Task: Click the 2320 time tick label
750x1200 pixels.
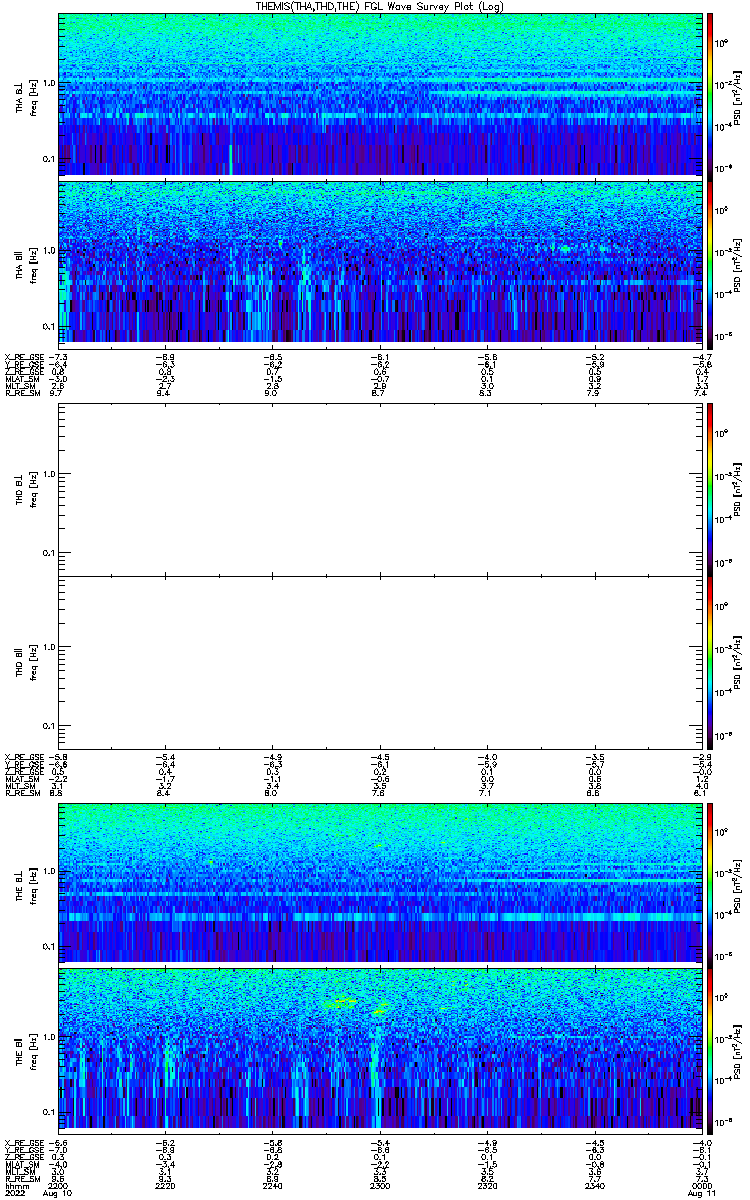Action: 488,1185
